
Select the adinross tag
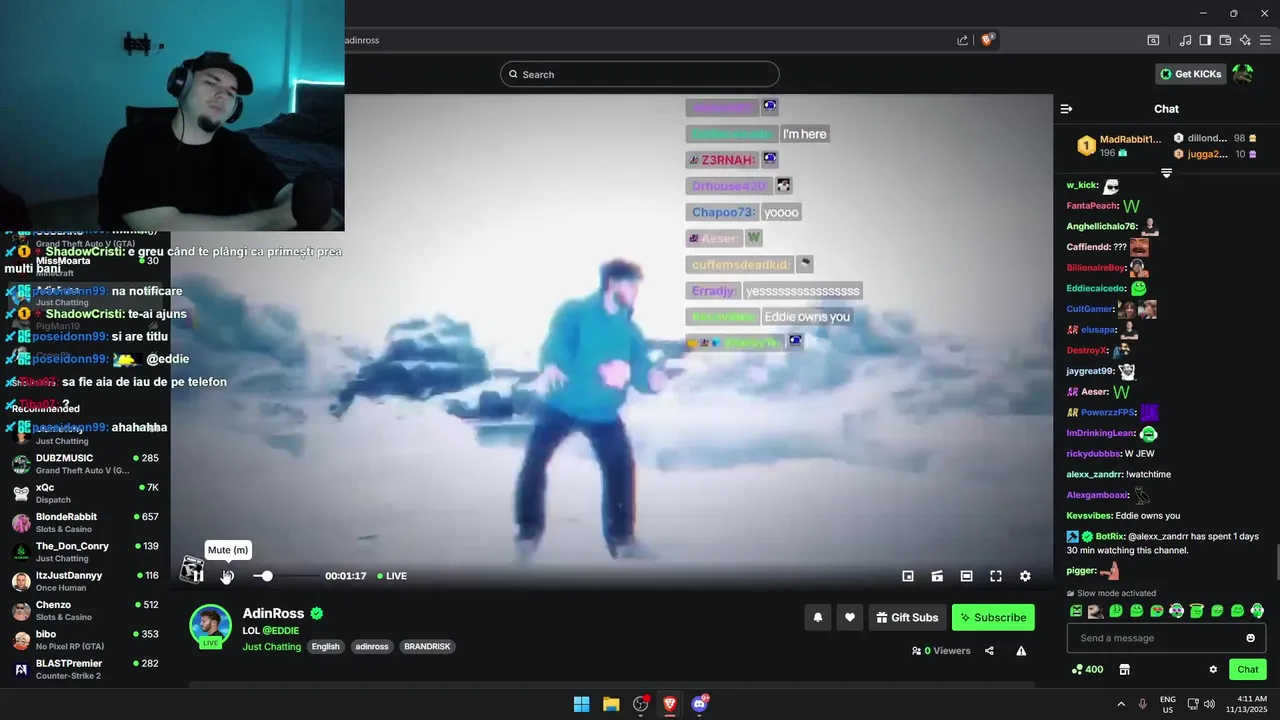coord(371,647)
